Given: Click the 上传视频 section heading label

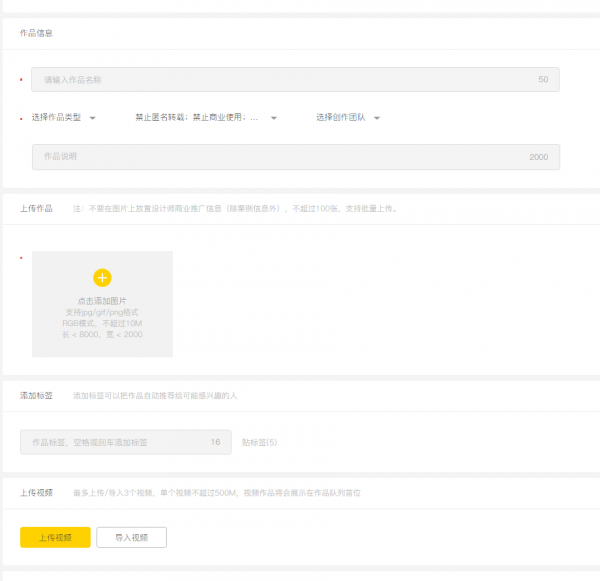Looking at the screenshot, I should pyautogui.click(x=36, y=493).
